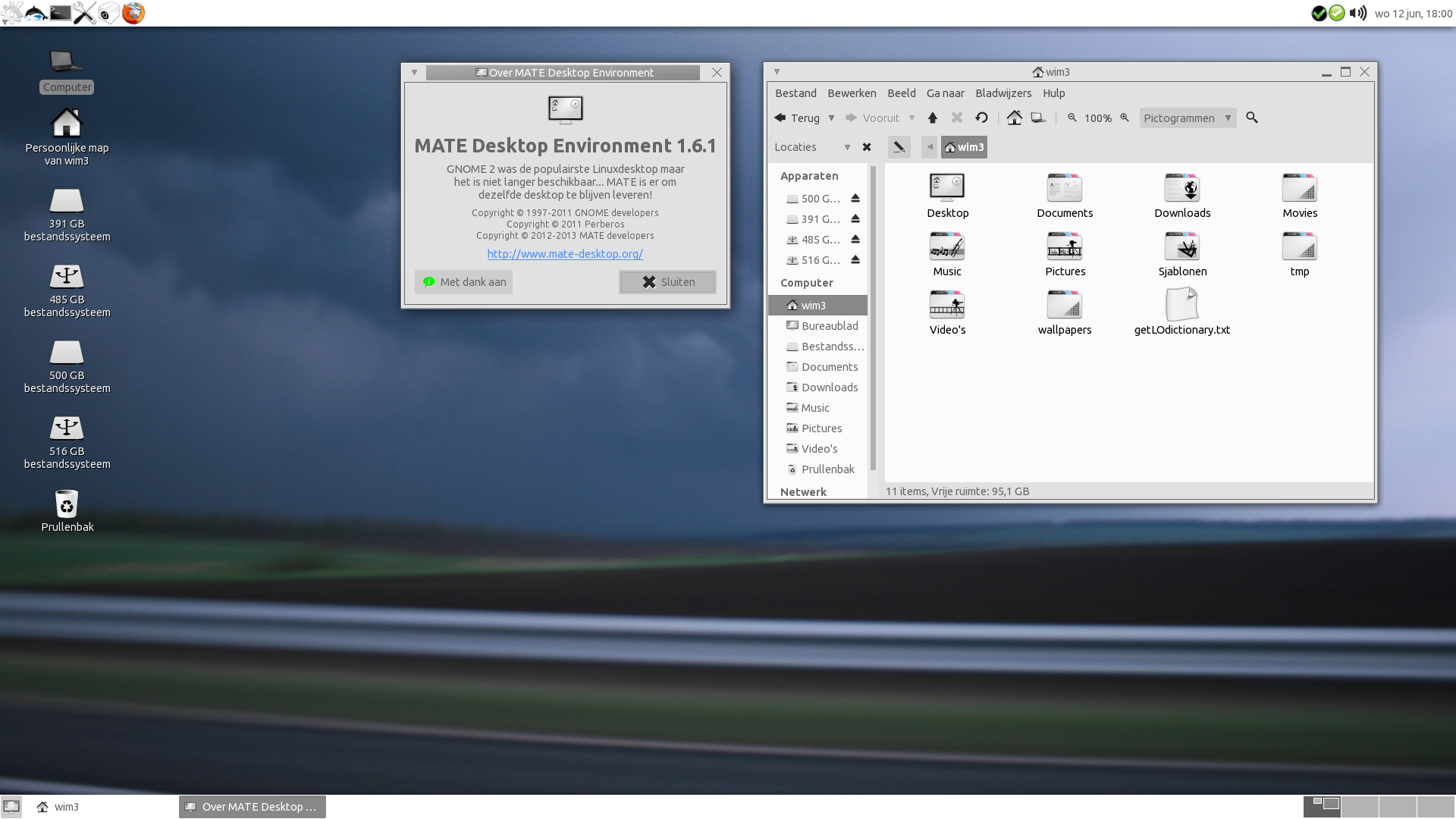The width and height of the screenshot is (1456, 819).
Task: Click the Met dank aan button
Action: point(464,282)
